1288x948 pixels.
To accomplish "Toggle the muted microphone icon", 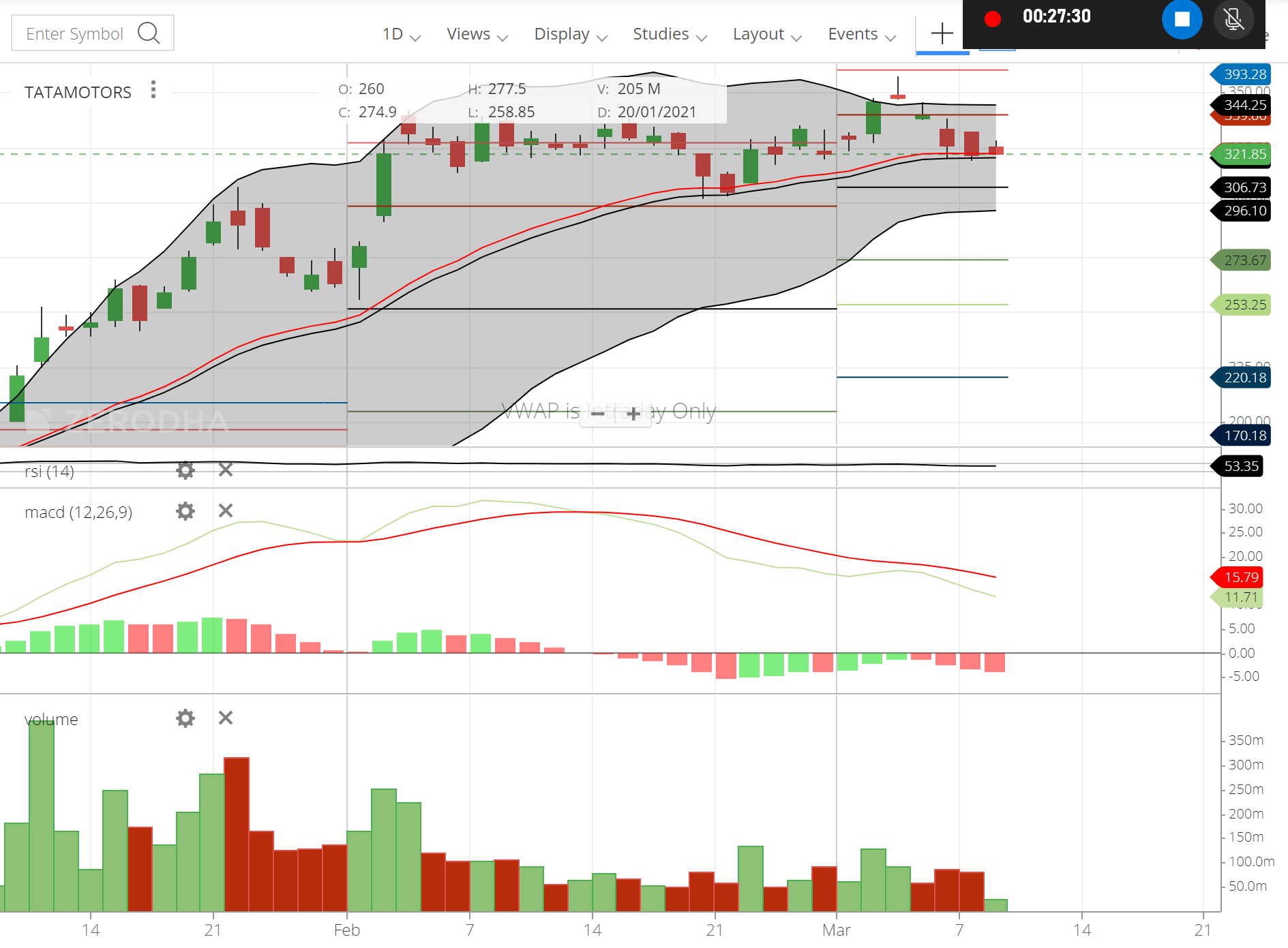I will 1233,19.
